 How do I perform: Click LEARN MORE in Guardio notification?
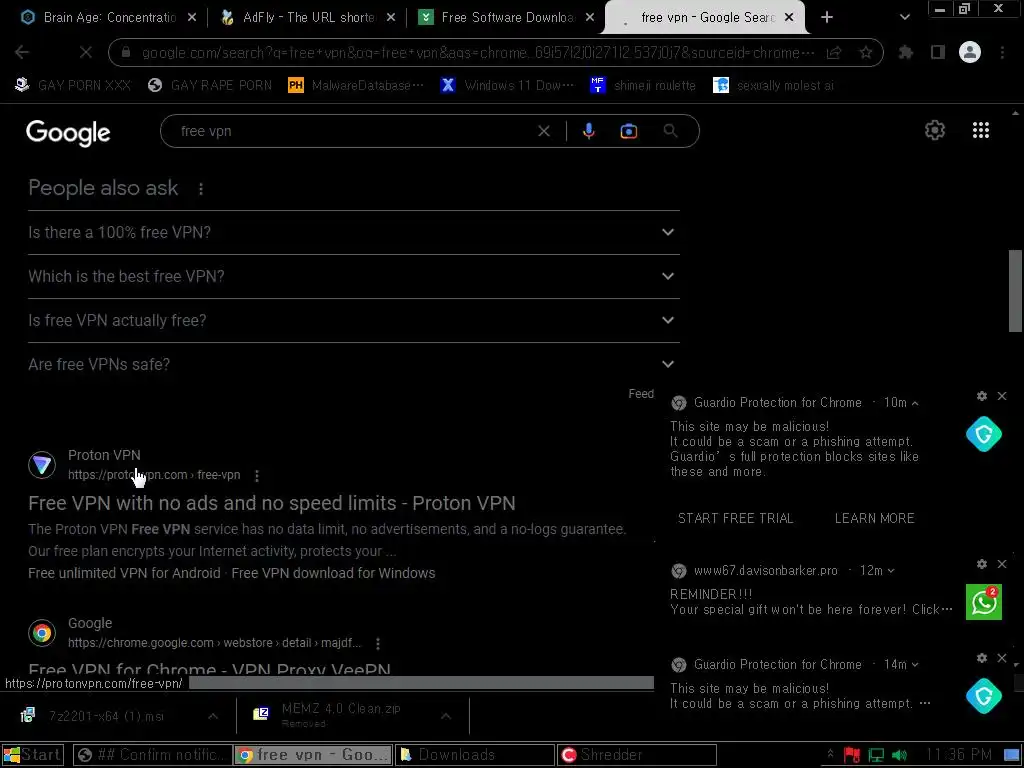point(874,519)
